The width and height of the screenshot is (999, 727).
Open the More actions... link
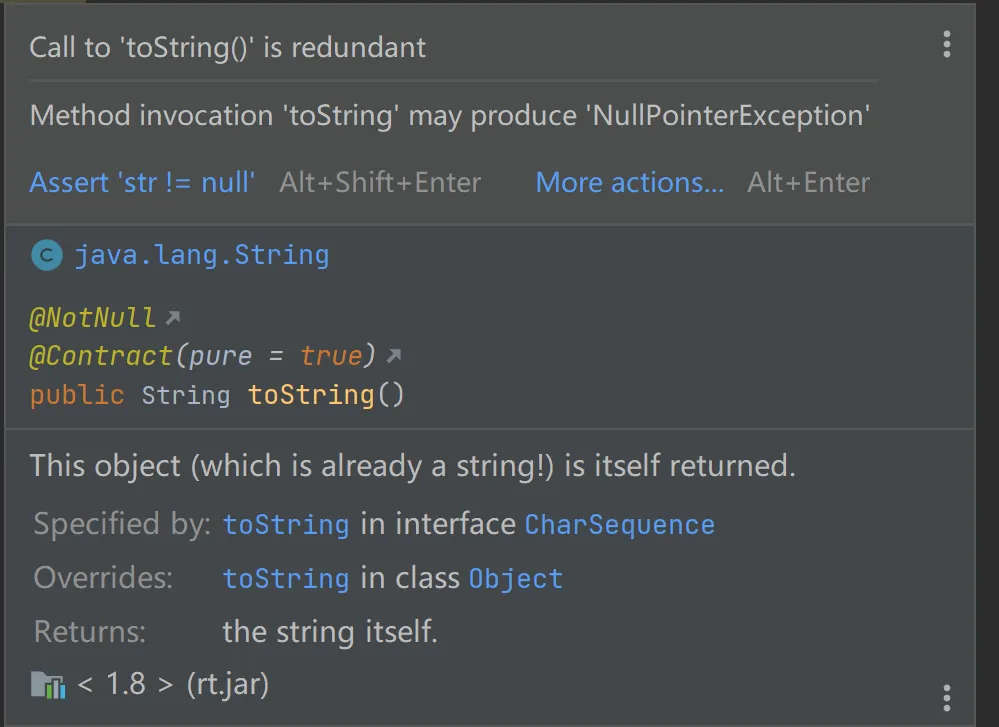[x=629, y=182]
